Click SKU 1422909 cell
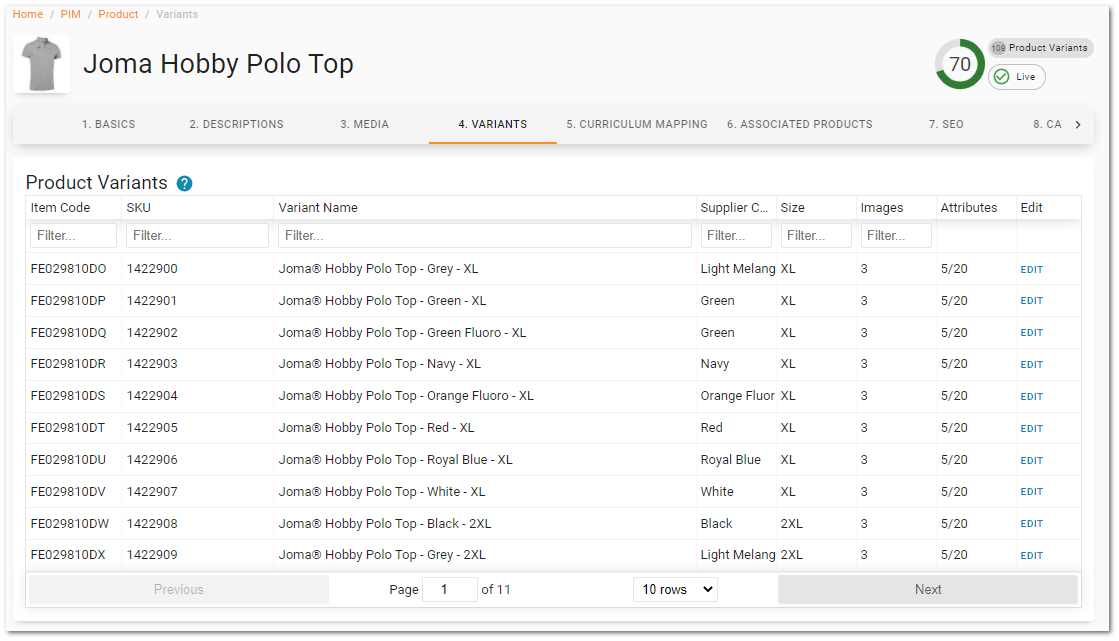Screen dimensions: 1119x641 tap(152, 555)
